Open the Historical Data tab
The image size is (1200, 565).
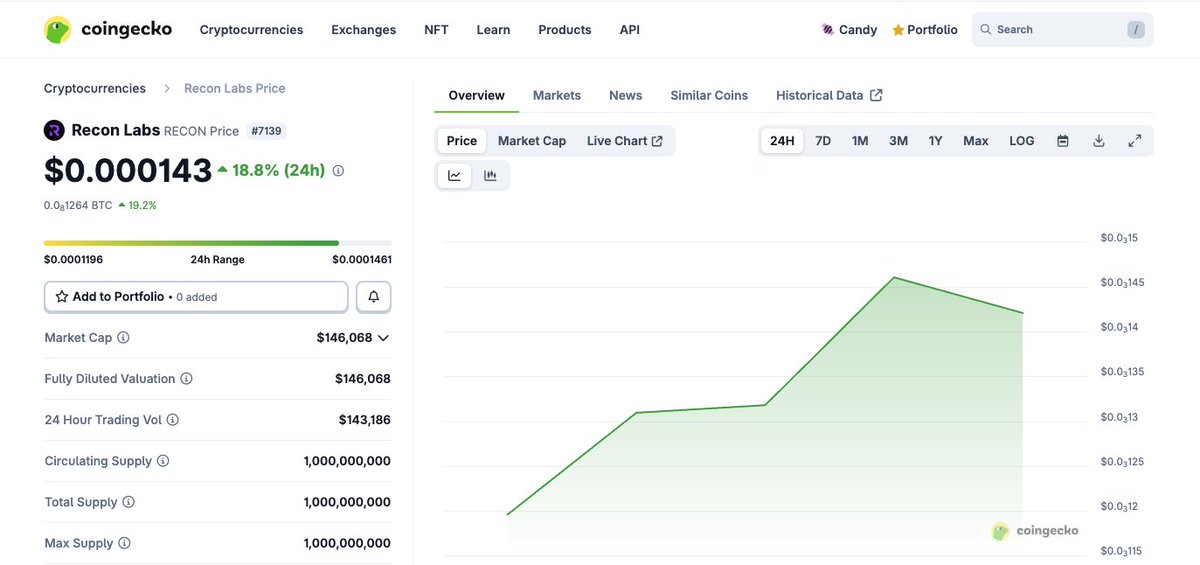829,95
